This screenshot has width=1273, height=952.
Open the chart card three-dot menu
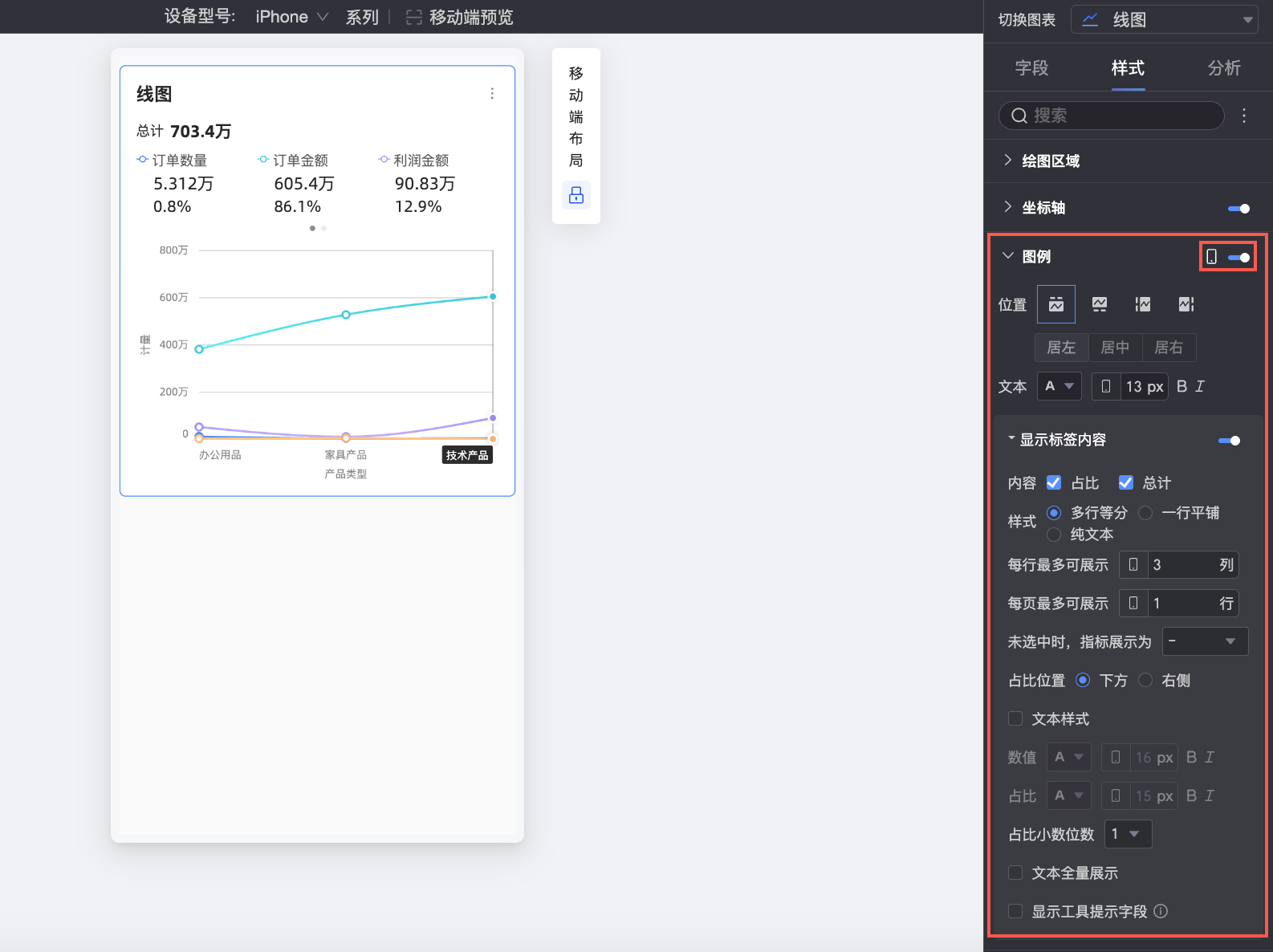pyautogui.click(x=492, y=94)
